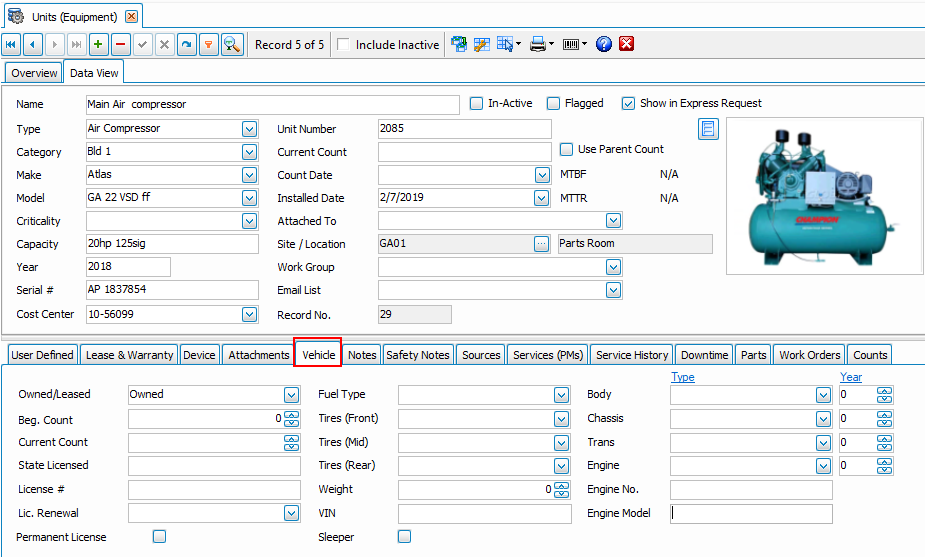Open notes document icon beside image
The height and width of the screenshot is (558, 929).
(707, 129)
